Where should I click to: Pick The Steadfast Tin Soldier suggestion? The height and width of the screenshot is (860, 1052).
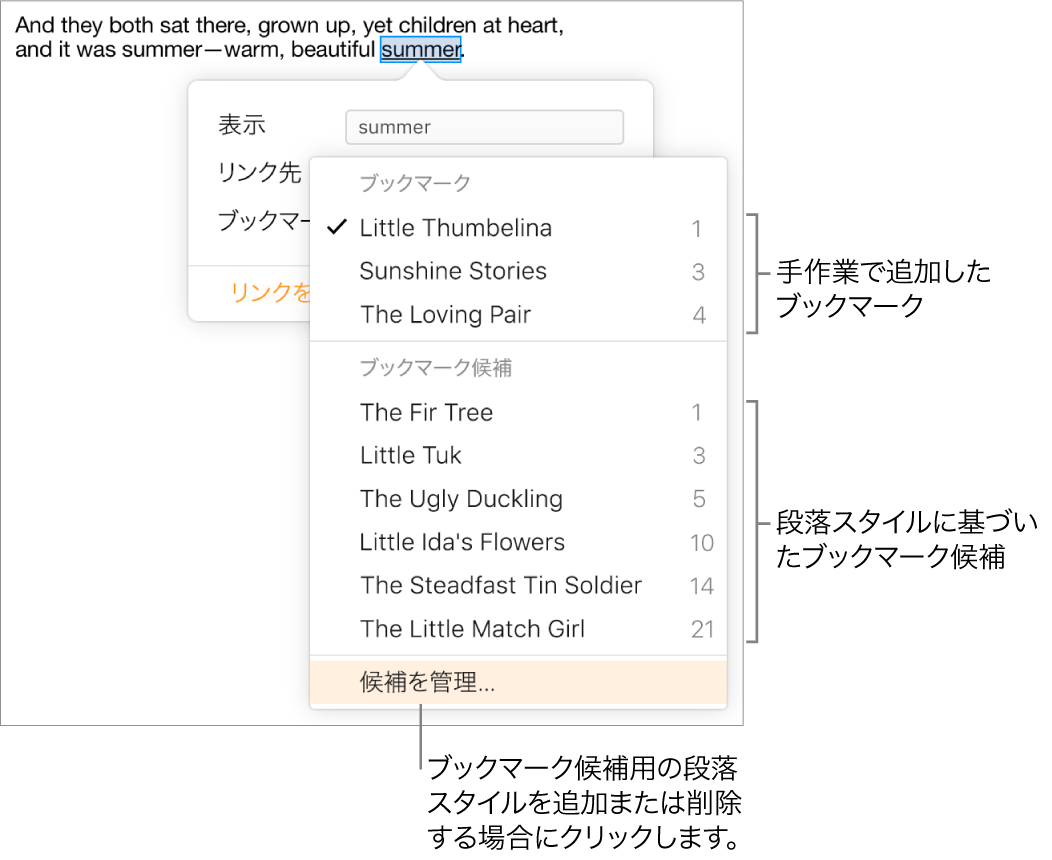pyautogui.click(x=501, y=586)
